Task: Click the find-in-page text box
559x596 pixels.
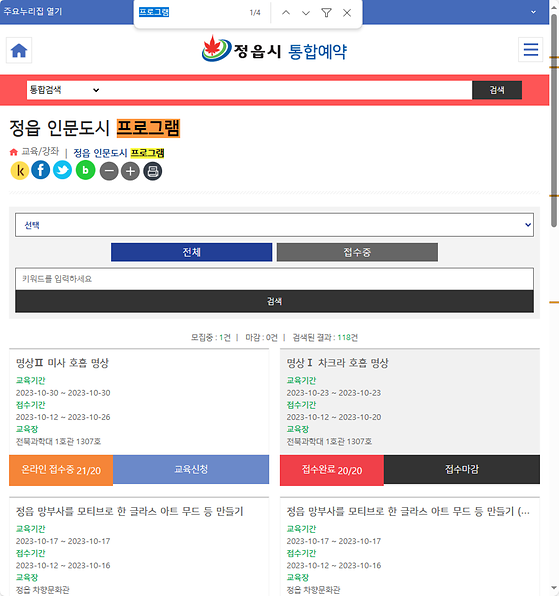Action: click(x=190, y=13)
